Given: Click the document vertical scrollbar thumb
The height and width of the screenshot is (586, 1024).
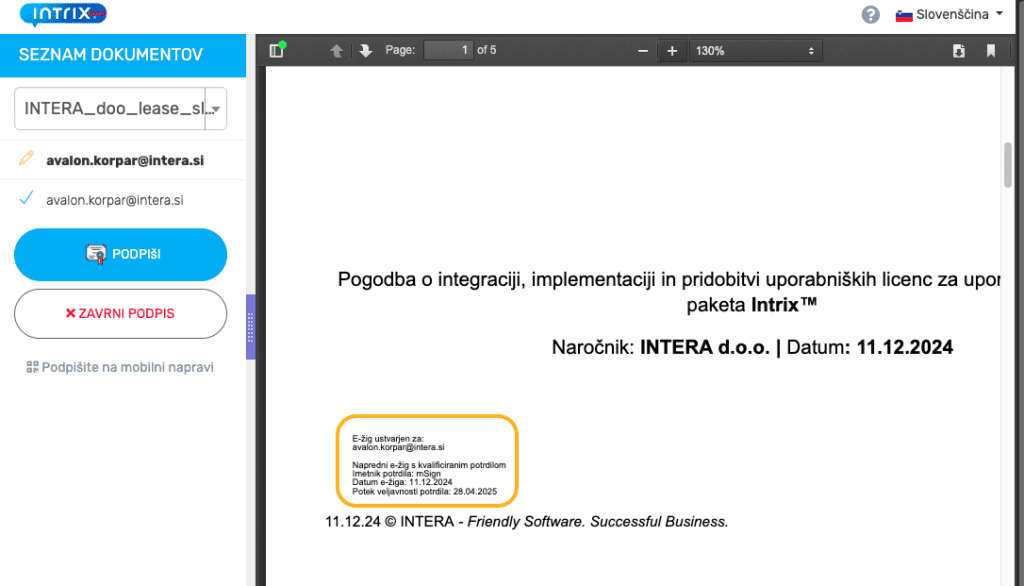Looking at the screenshot, I should coord(1007,165).
